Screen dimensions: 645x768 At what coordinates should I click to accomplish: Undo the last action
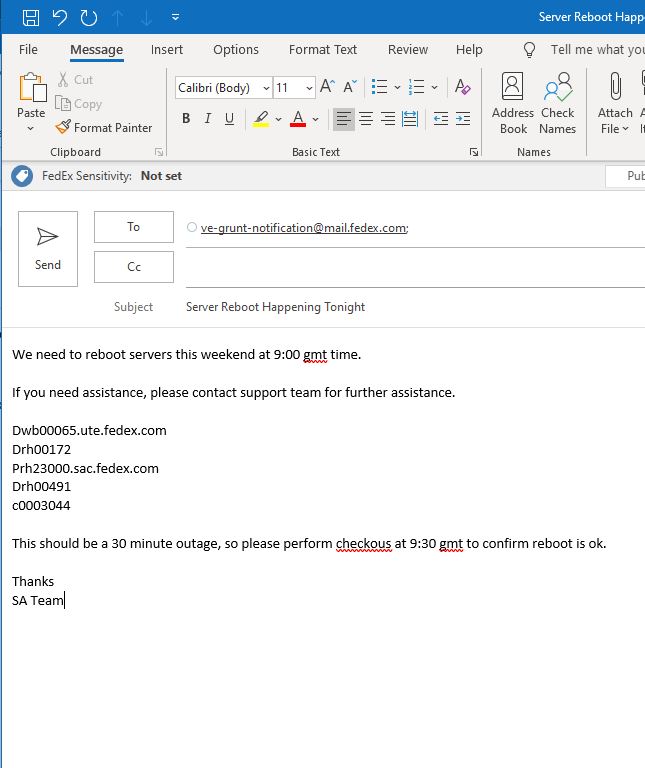coord(60,17)
